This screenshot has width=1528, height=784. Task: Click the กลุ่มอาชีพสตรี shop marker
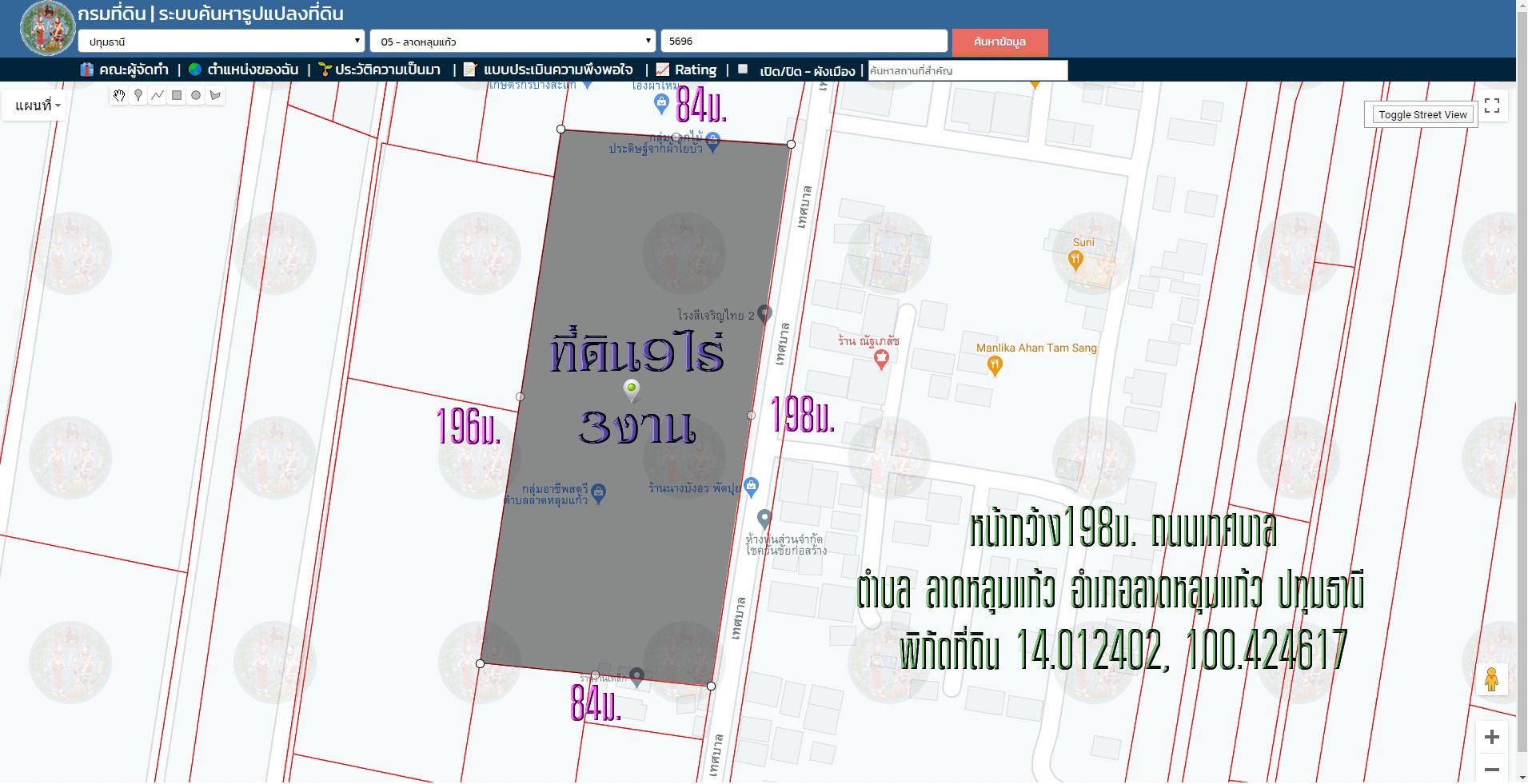coord(599,493)
